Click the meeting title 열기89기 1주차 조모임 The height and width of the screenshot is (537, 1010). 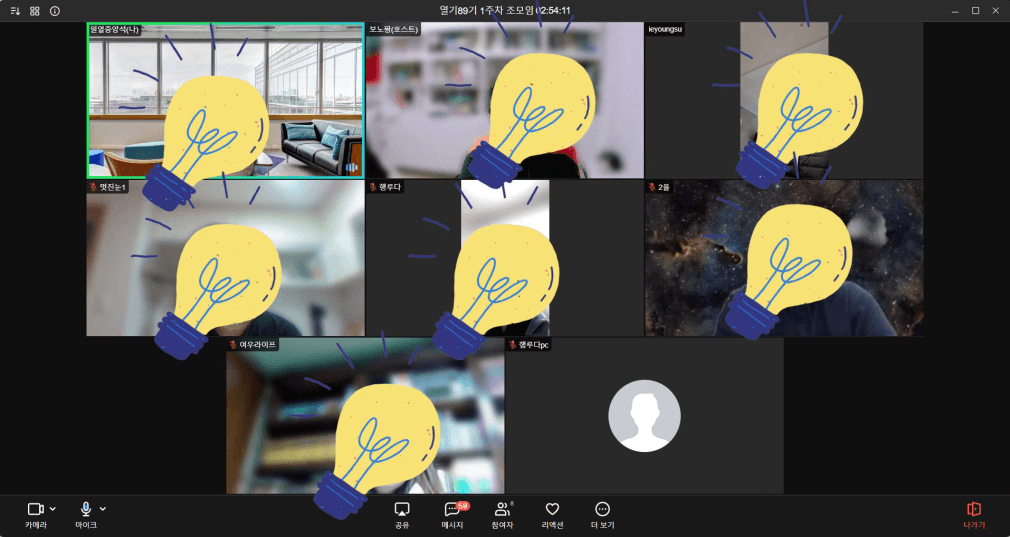pos(488,11)
